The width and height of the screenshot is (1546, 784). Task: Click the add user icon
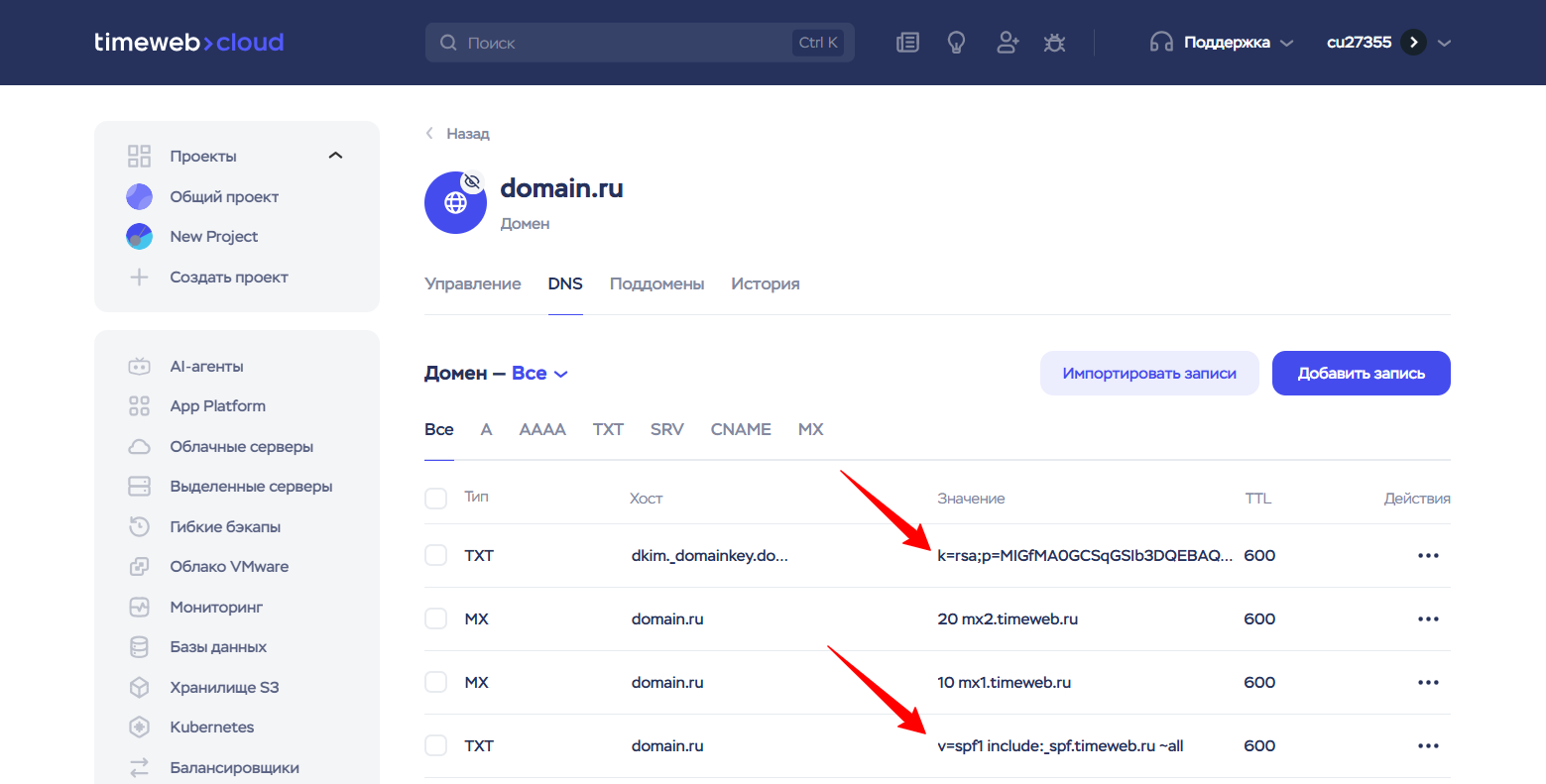point(1008,43)
